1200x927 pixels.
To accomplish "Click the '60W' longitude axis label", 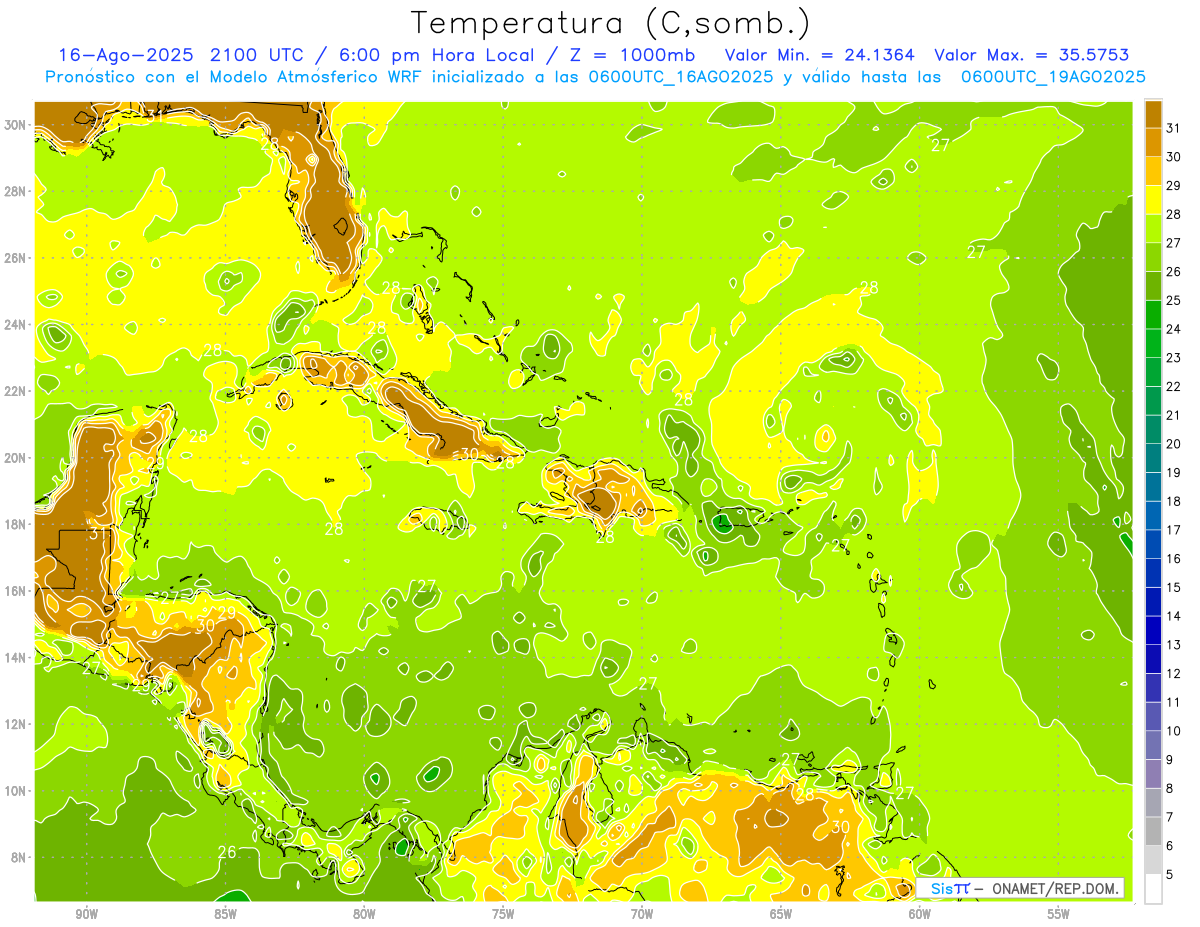I will (x=920, y=913).
